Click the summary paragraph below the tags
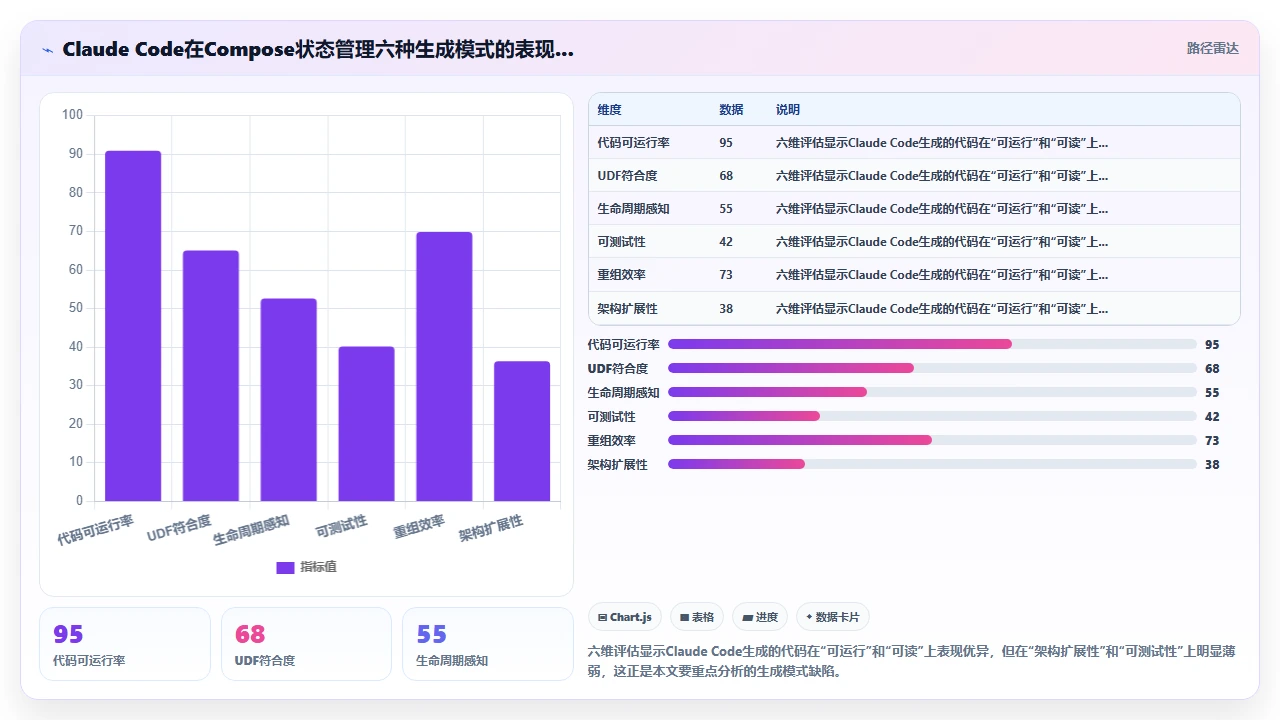 (912, 661)
